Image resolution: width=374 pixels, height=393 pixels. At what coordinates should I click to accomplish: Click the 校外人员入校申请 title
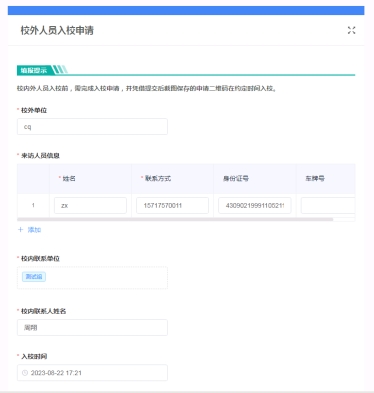57,30
